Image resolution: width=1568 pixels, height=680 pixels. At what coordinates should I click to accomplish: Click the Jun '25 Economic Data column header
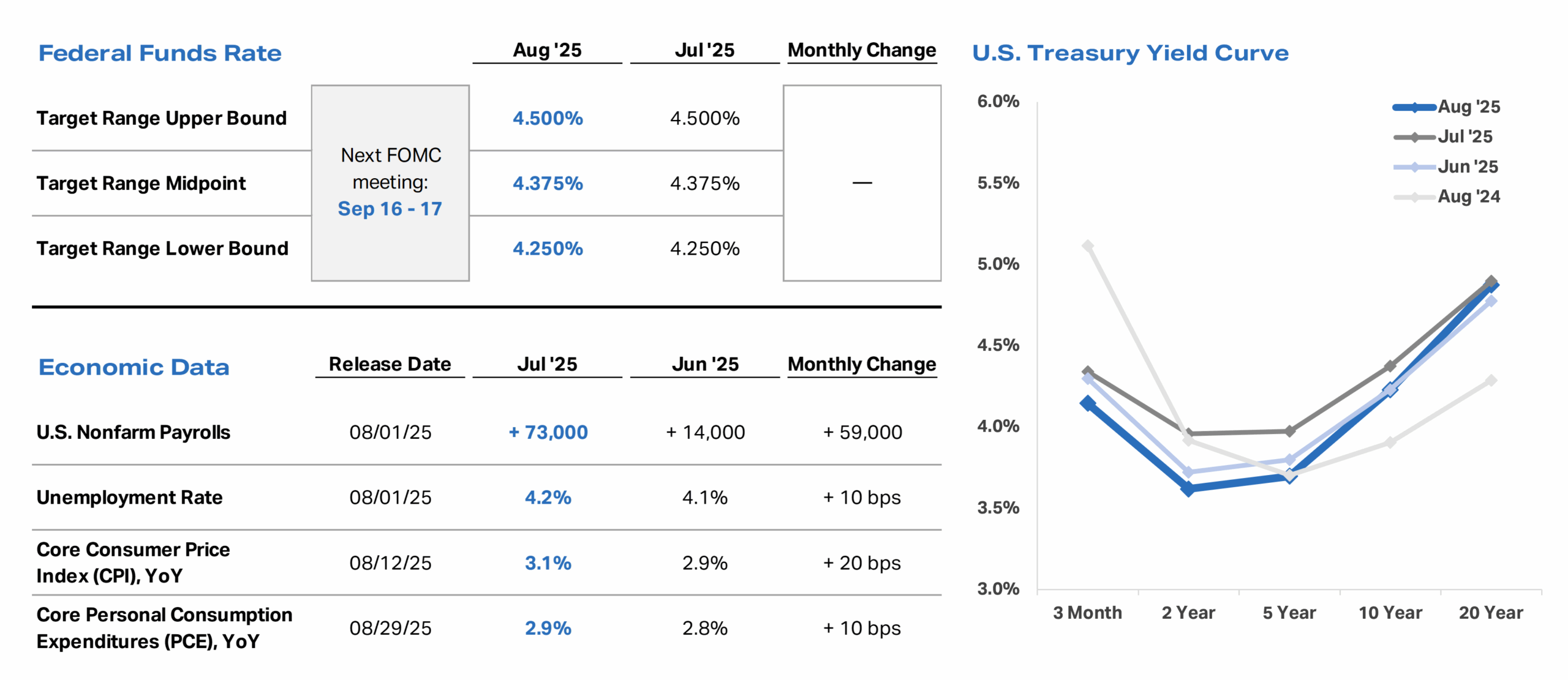704,364
